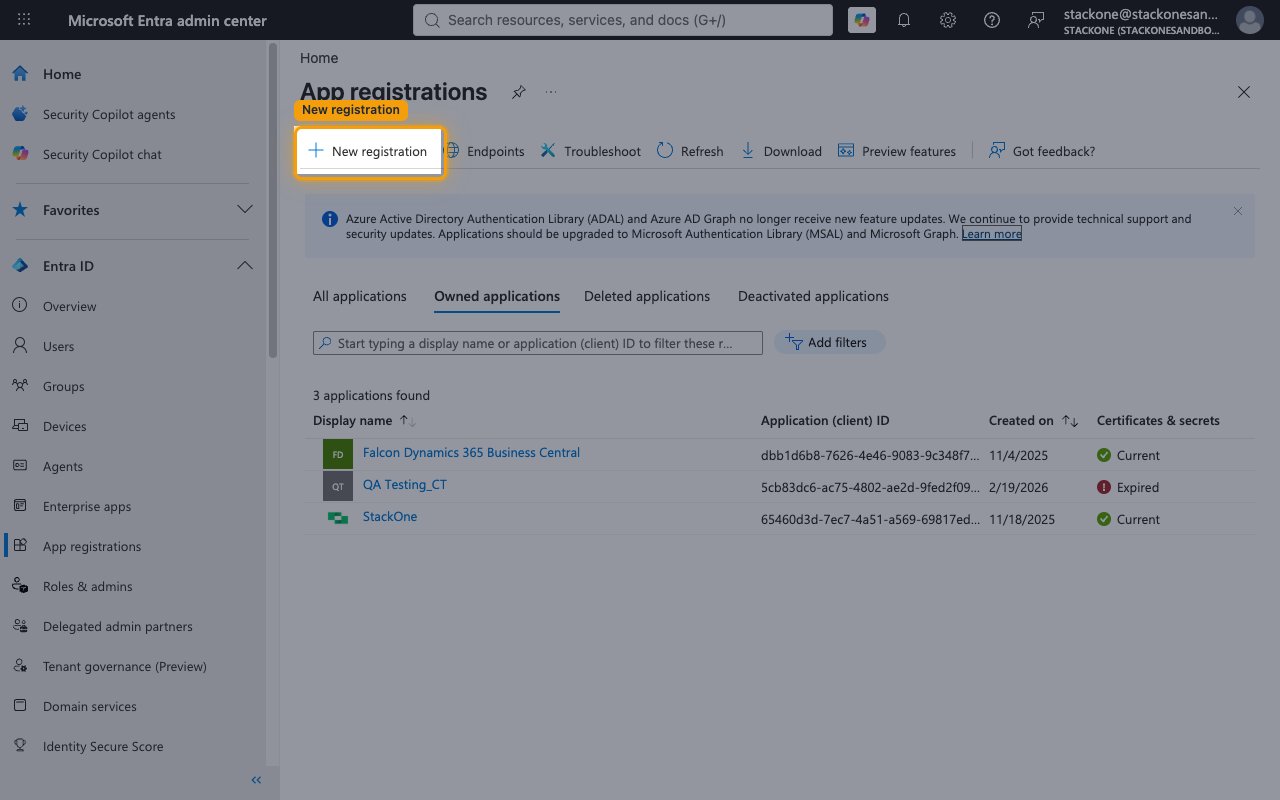
Task: Click the sidebar vertical scrollbar
Action: 273,200
